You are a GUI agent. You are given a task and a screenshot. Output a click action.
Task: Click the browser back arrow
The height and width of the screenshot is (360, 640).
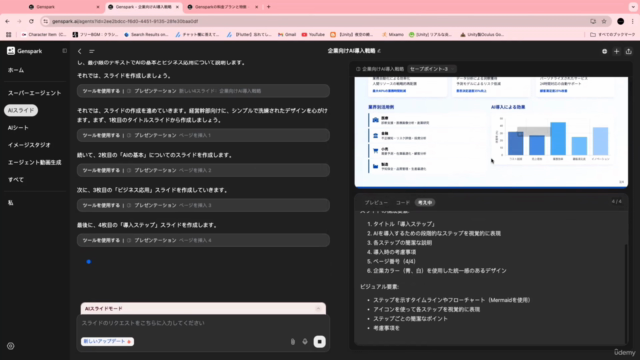tap(7, 21)
